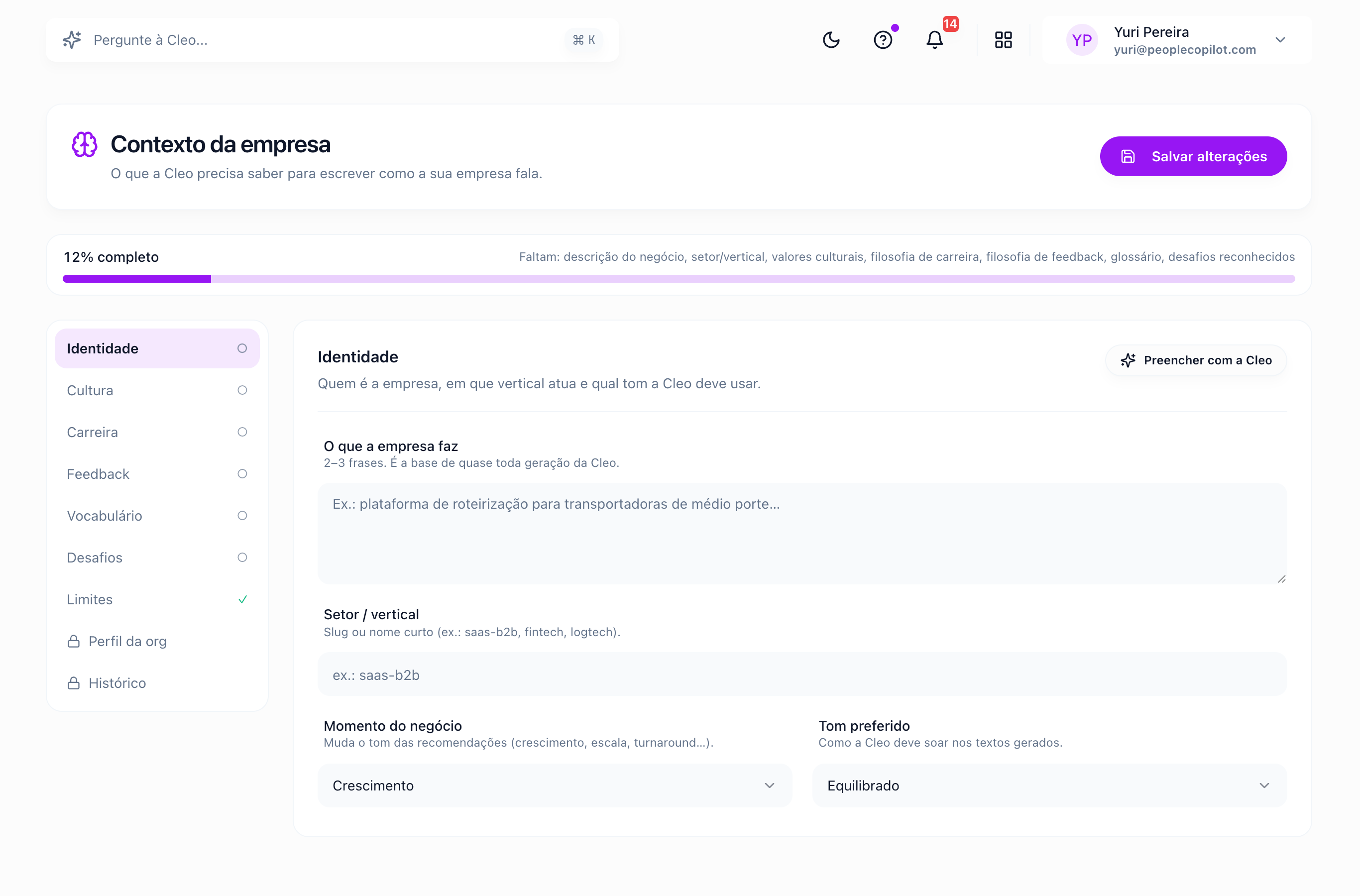
Task: Expand the Yuri Pereira account menu chevron
Action: [x=1280, y=40]
